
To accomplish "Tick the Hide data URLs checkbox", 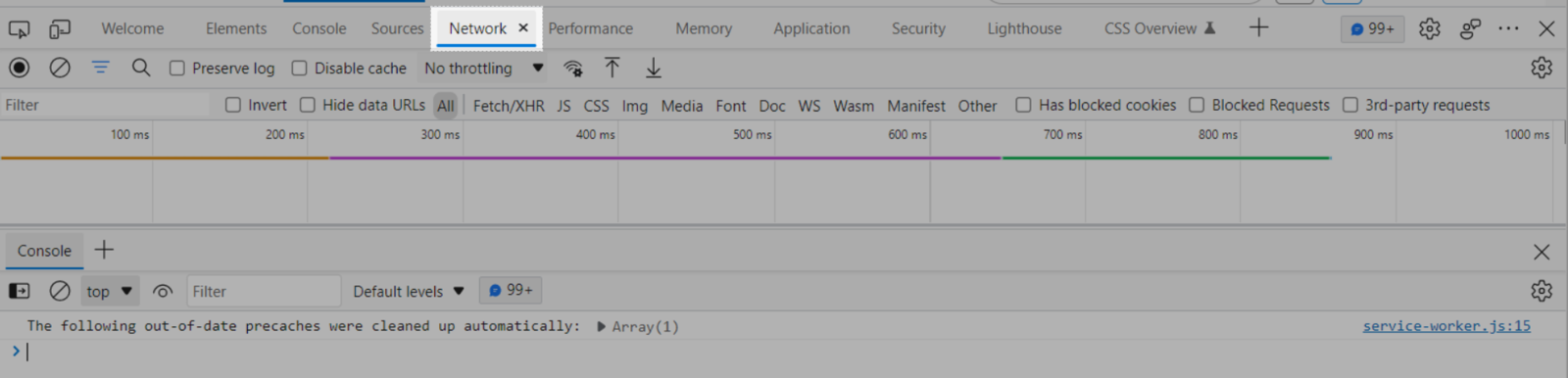I will coord(308,105).
